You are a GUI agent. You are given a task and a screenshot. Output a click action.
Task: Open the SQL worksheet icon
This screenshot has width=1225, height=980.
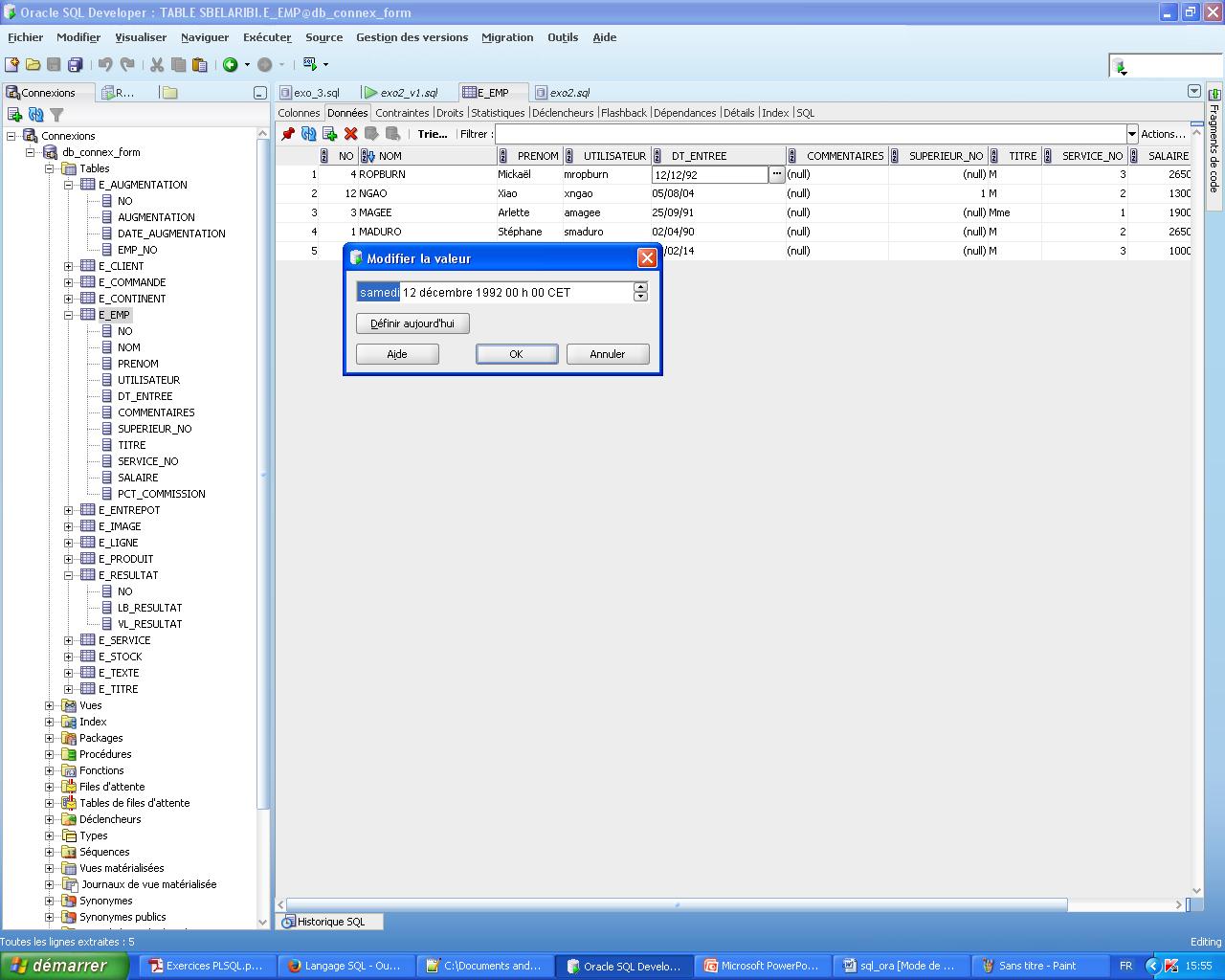tap(310, 64)
